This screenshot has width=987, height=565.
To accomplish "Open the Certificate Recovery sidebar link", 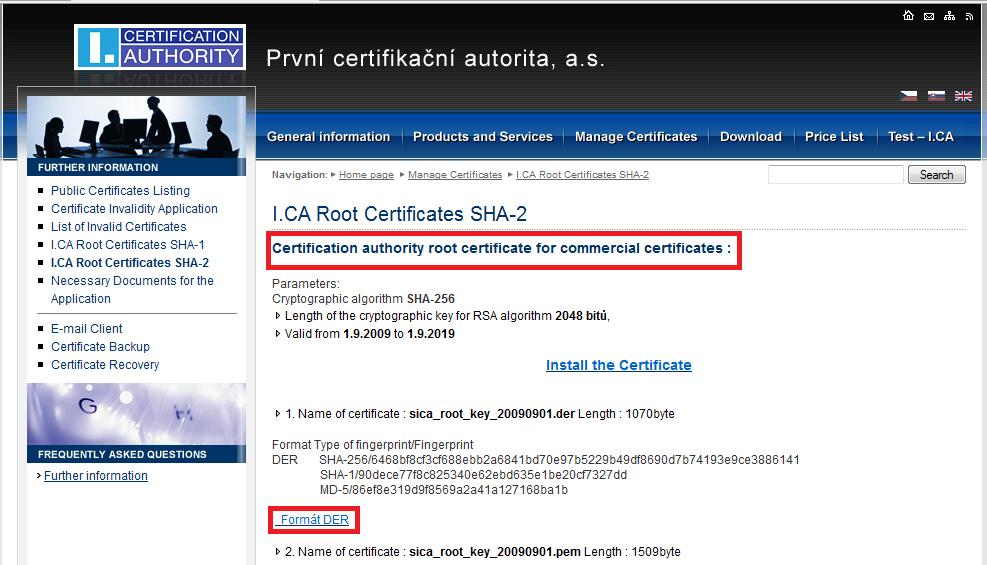I will (105, 365).
